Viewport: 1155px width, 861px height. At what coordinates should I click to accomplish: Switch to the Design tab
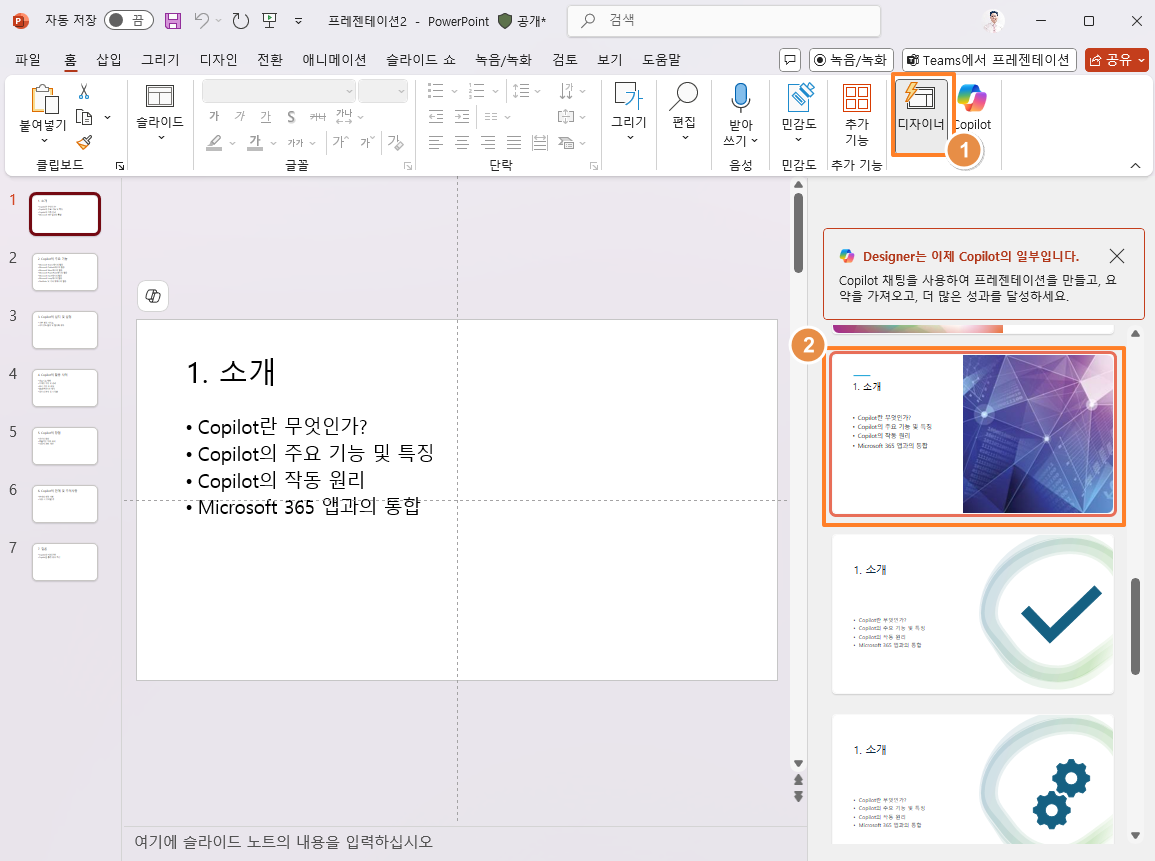pyautogui.click(x=219, y=60)
